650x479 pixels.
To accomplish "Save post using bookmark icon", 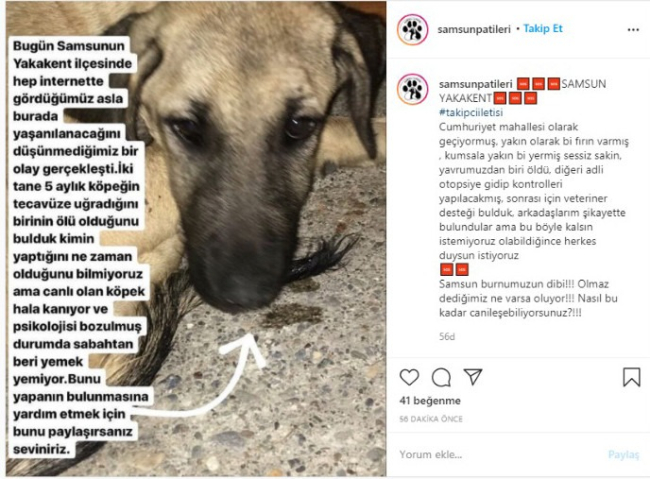I will click(x=631, y=377).
